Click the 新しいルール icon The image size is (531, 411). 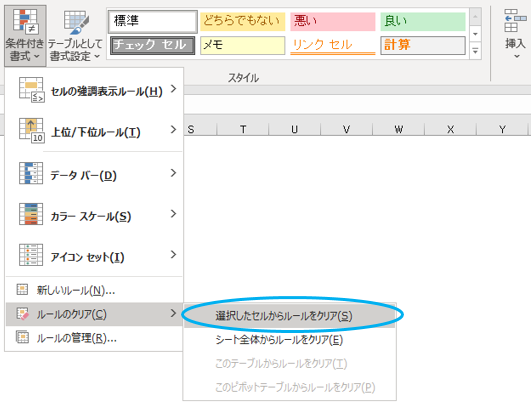click(22, 289)
